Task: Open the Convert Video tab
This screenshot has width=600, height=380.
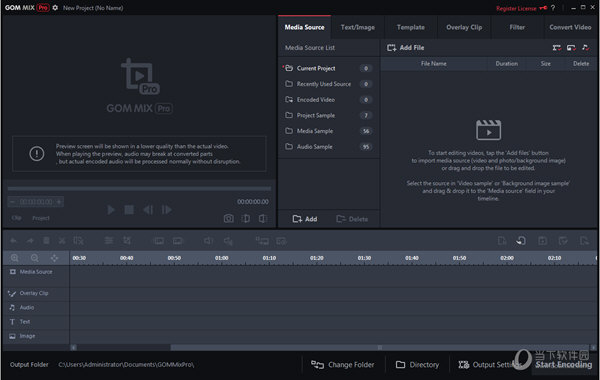Action: click(570, 27)
